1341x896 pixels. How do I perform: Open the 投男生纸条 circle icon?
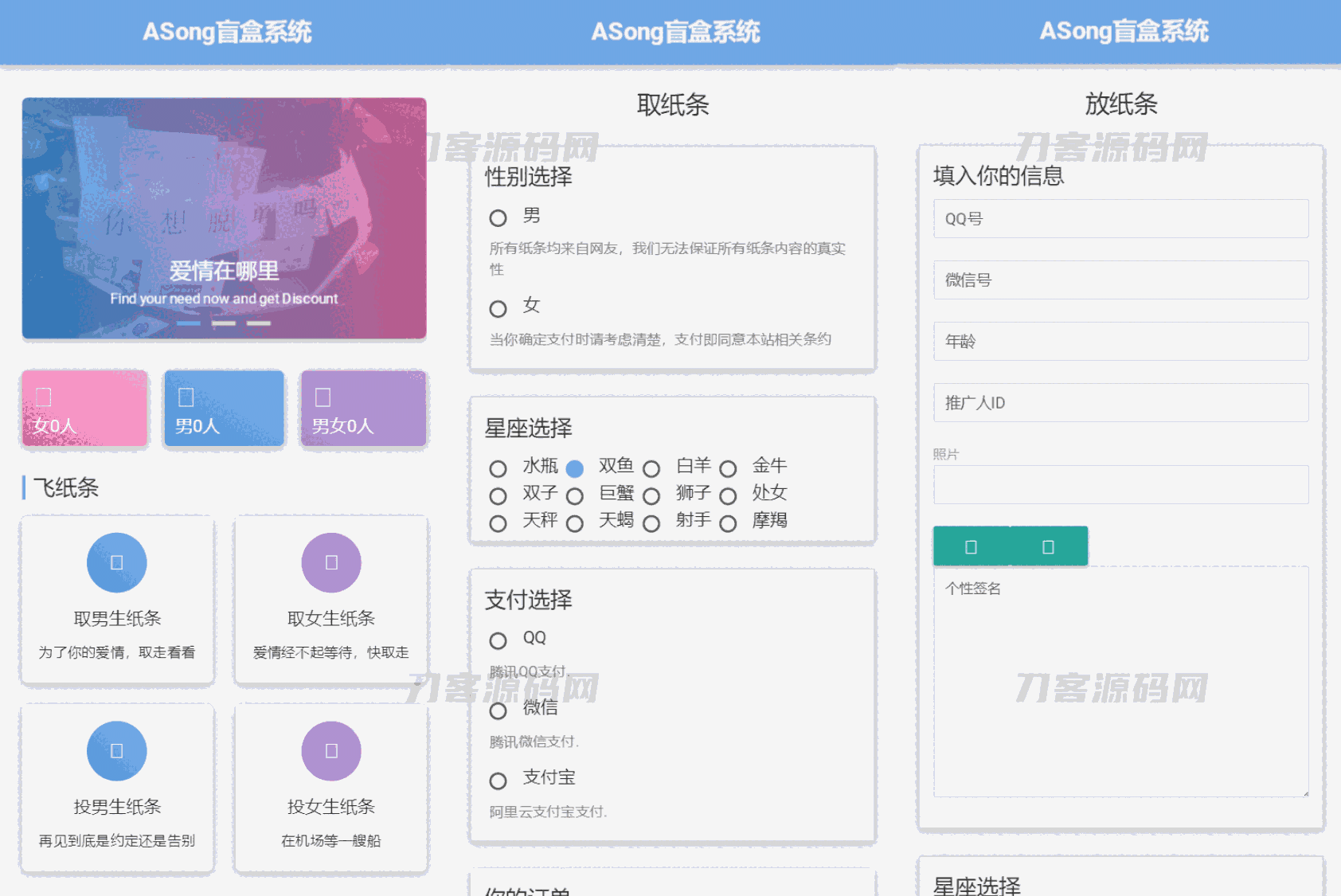click(x=117, y=751)
